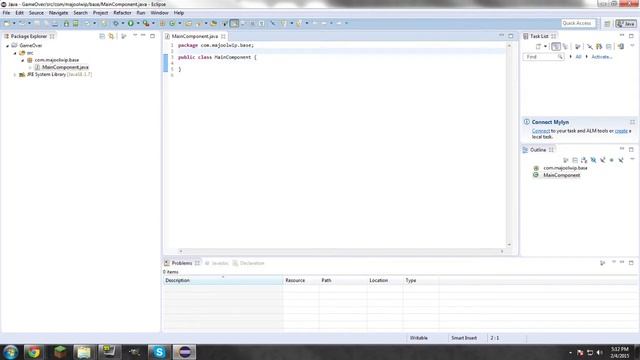Screen dimensions: 640x360
Task: Select com.majoolwip.base package in Package Explorer
Action: (x=56, y=60)
